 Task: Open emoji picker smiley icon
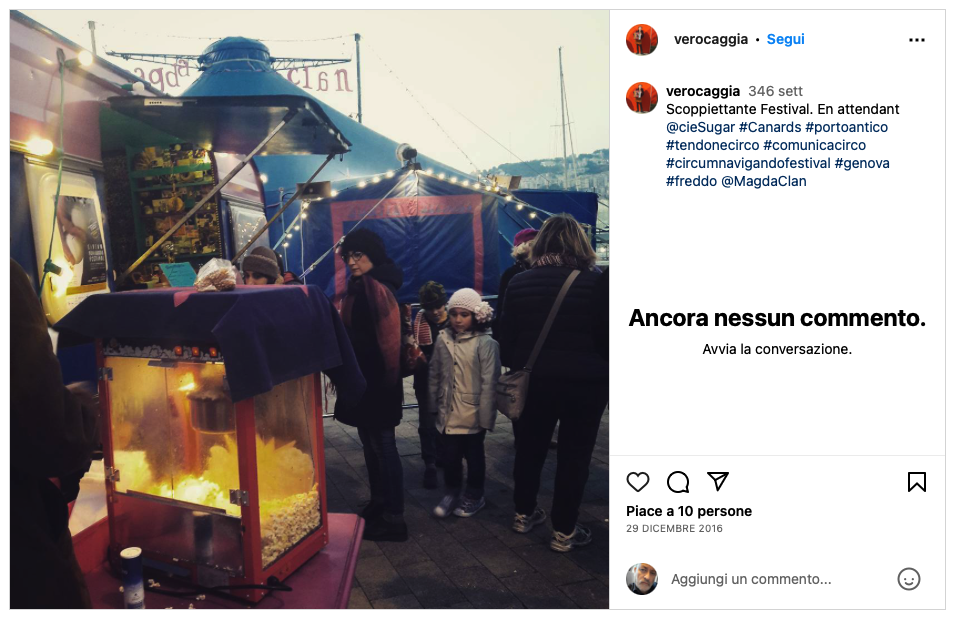[x=909, y=579]
